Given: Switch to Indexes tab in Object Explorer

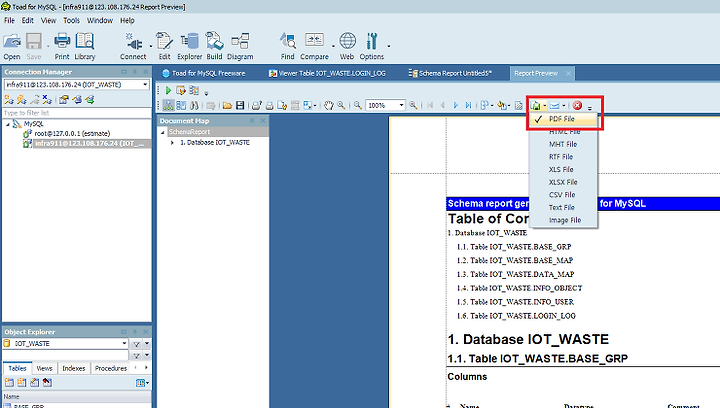Looking at the screenshot, I should click(73, 368).
